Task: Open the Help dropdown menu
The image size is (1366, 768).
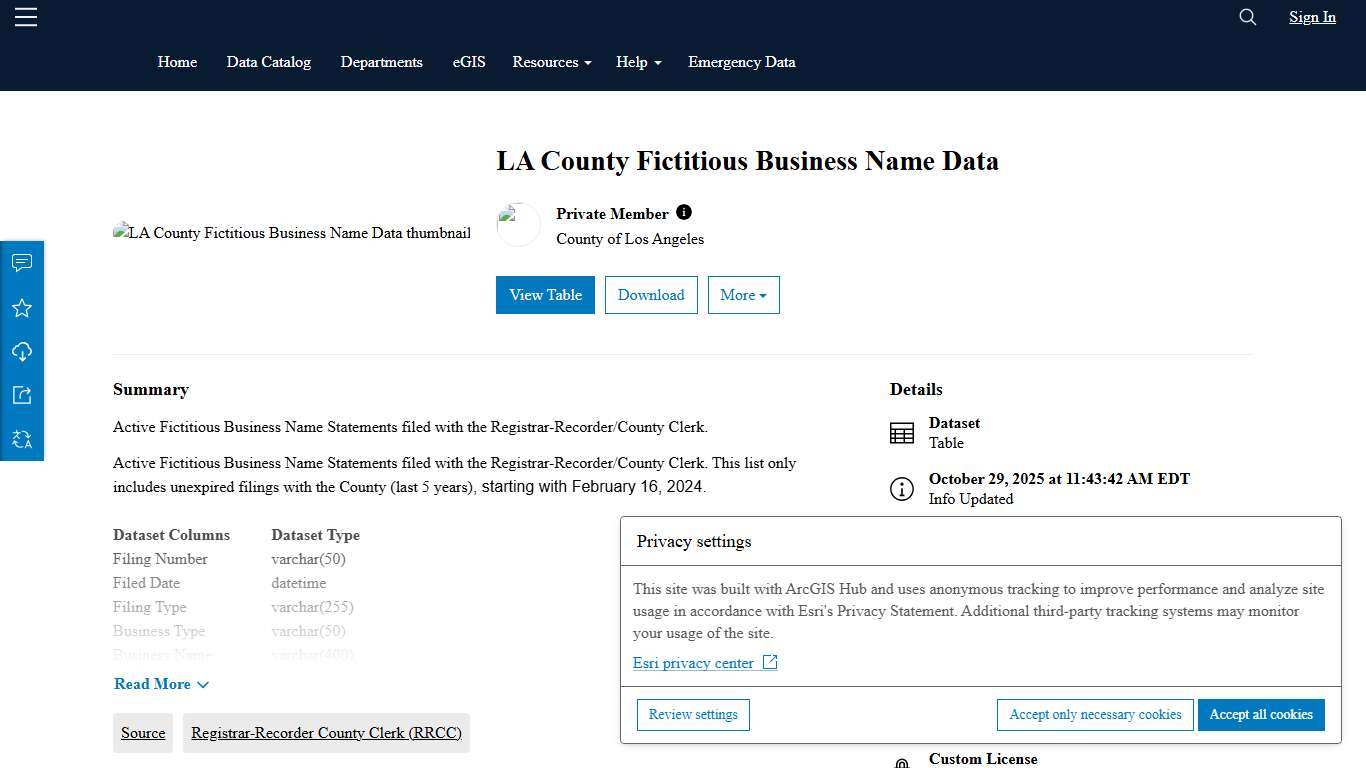Action: 638,62
